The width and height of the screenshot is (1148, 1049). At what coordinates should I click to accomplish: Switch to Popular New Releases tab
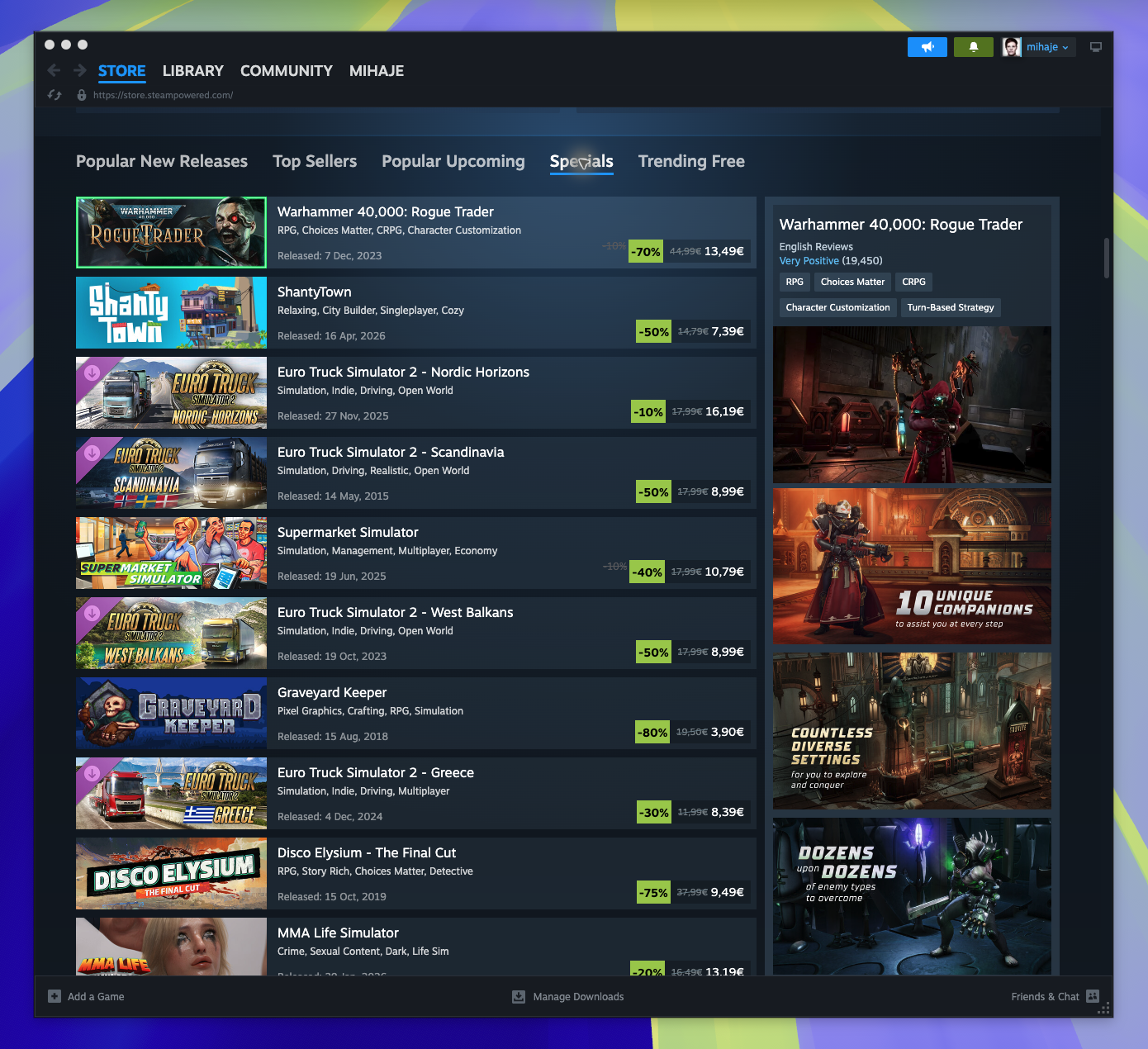[162, 161]
